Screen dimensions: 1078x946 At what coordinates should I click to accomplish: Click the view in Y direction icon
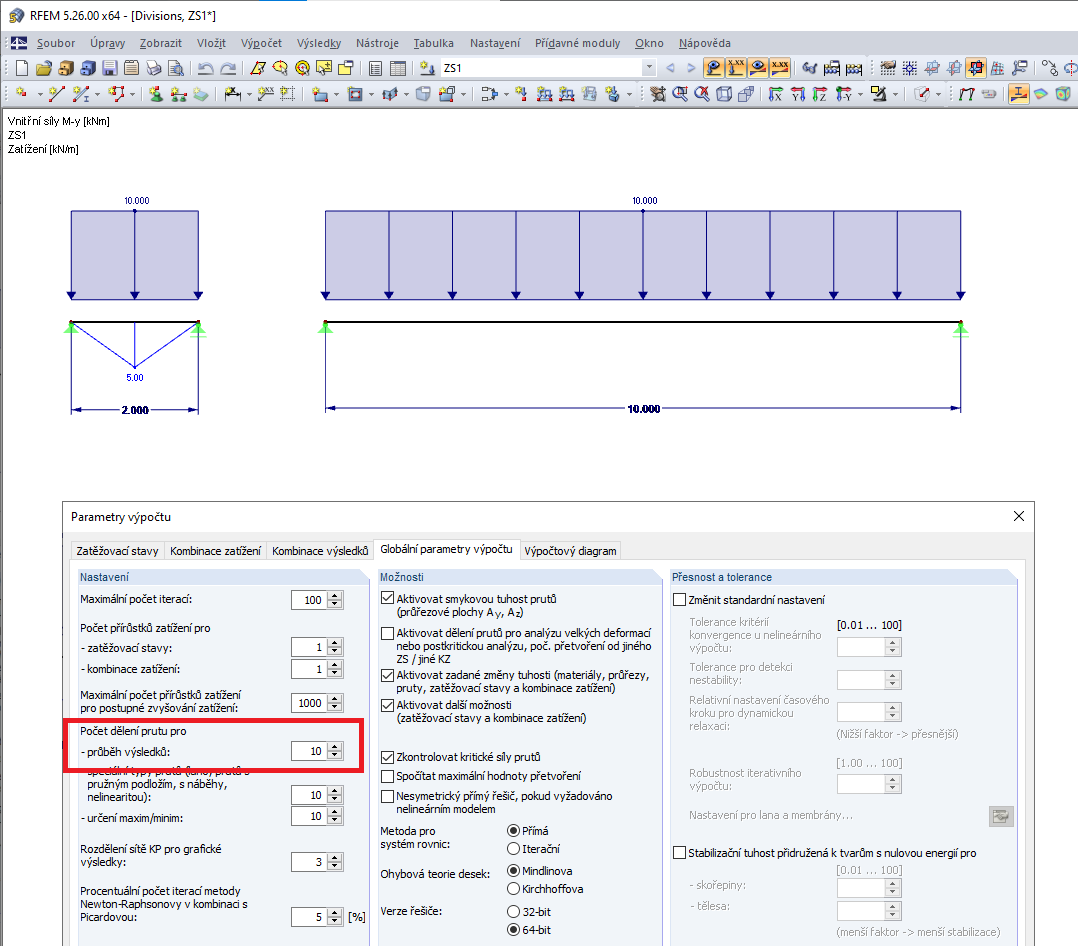click(798, 94)
